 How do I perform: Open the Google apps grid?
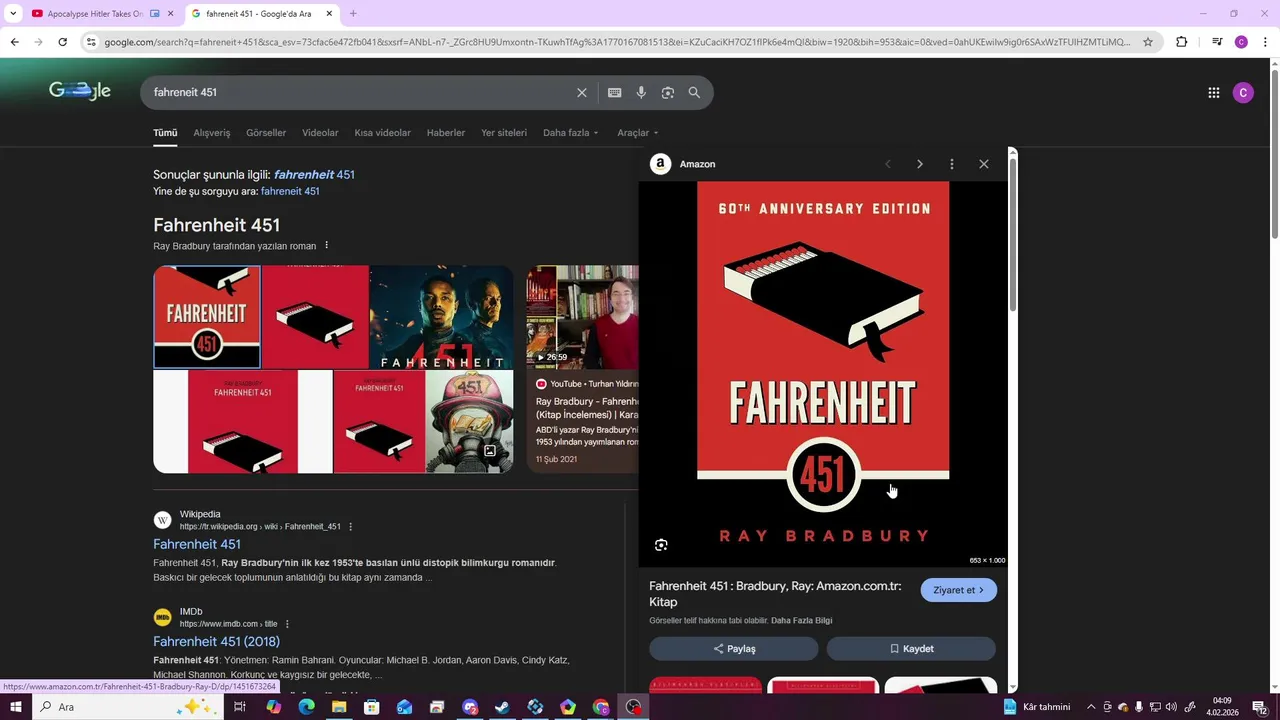(x=1214, y=92)
